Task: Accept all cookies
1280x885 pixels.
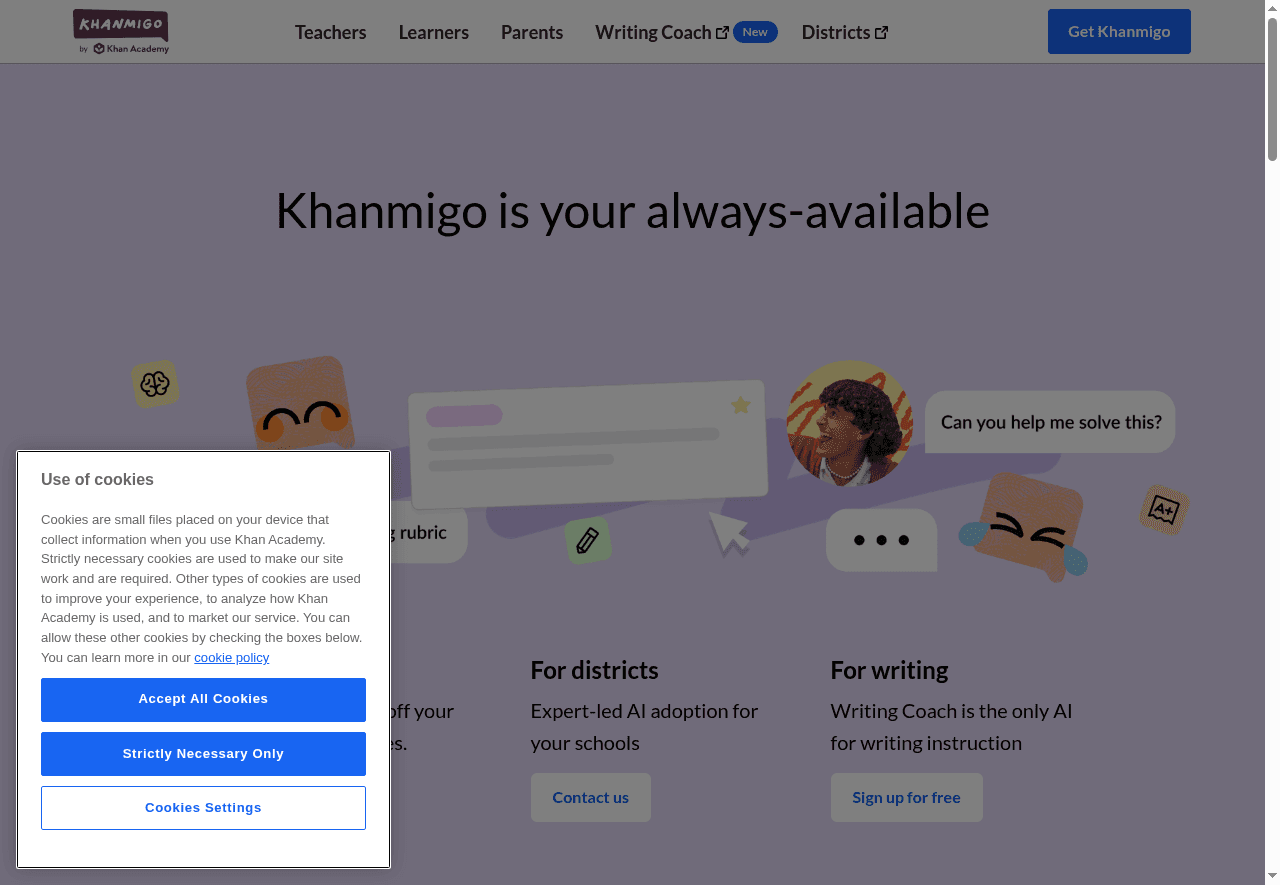Action: pyautogui.click(x=203, y=699)
